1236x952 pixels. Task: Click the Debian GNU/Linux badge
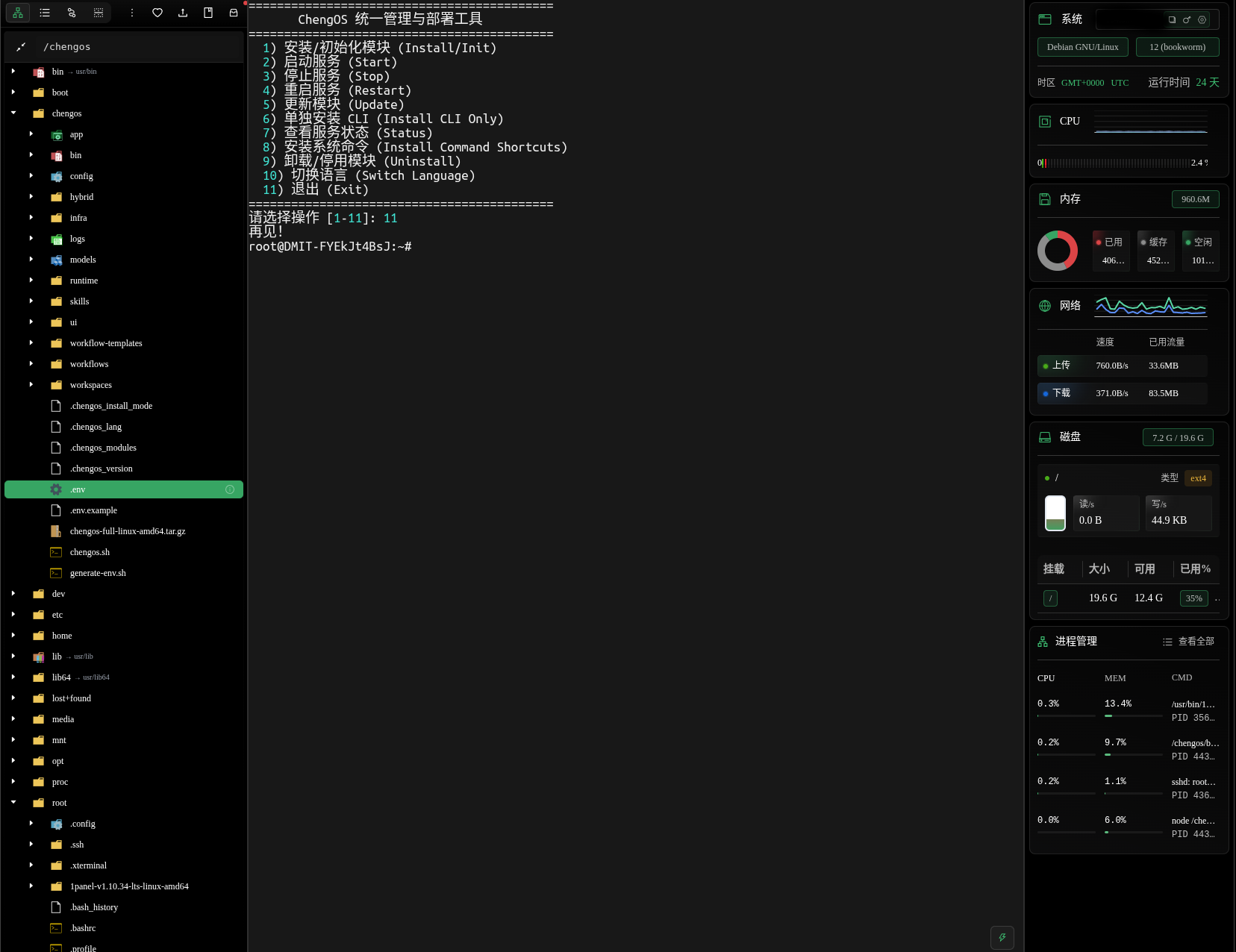(1083, 47)
